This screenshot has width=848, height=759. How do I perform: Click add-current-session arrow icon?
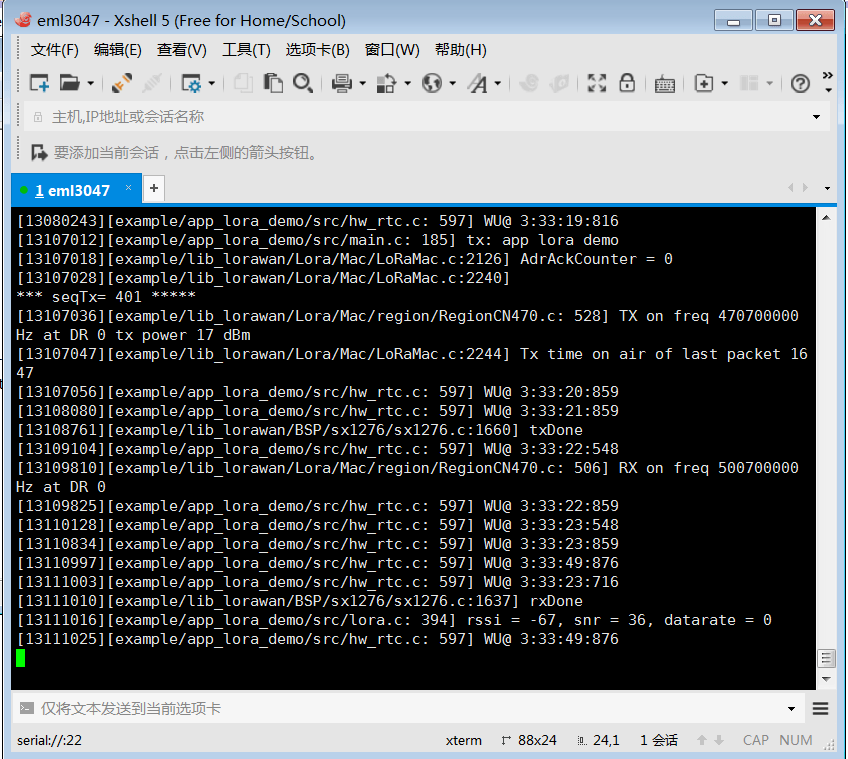[39, 153]
